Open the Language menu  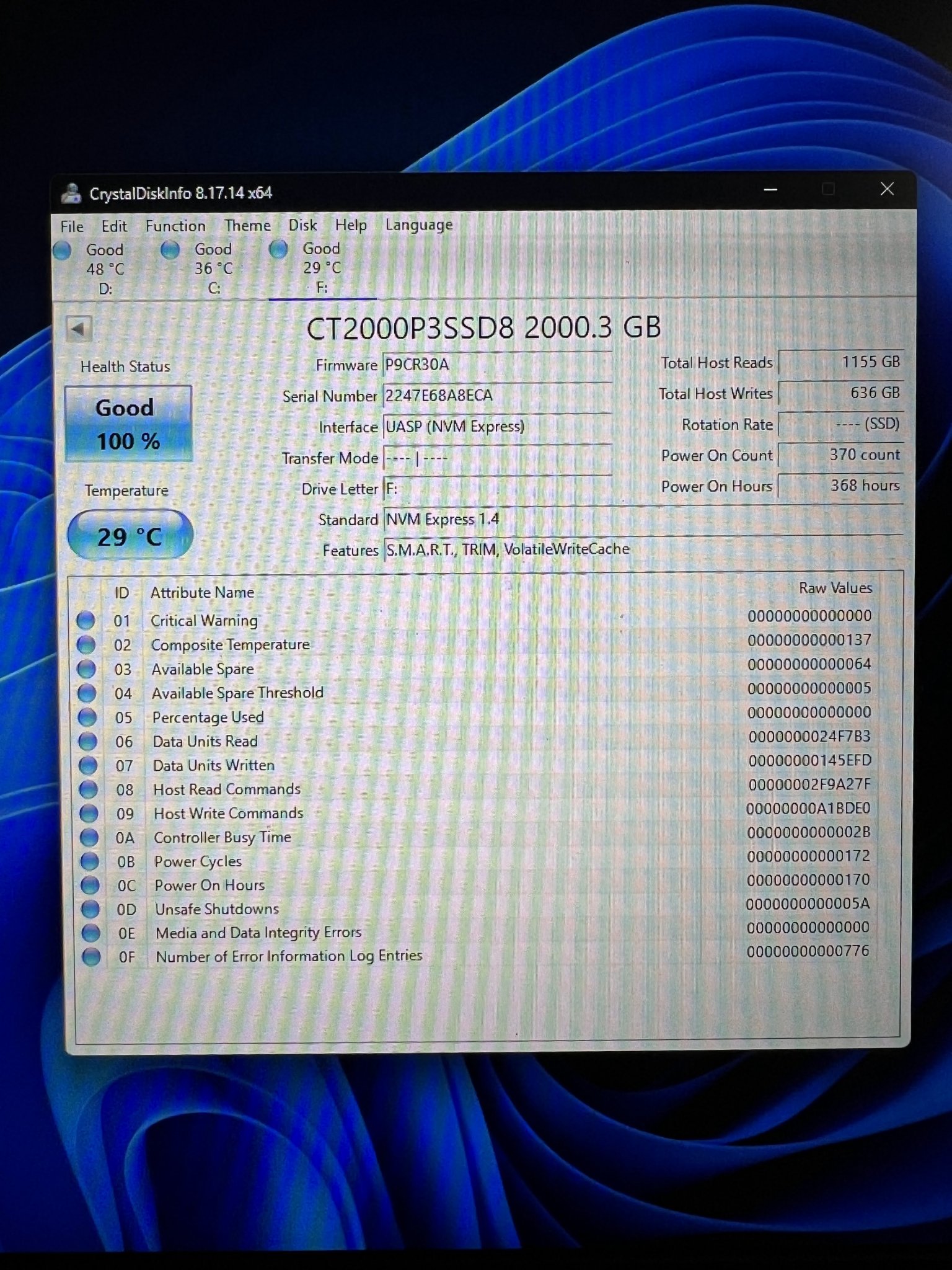click(418, 224)
